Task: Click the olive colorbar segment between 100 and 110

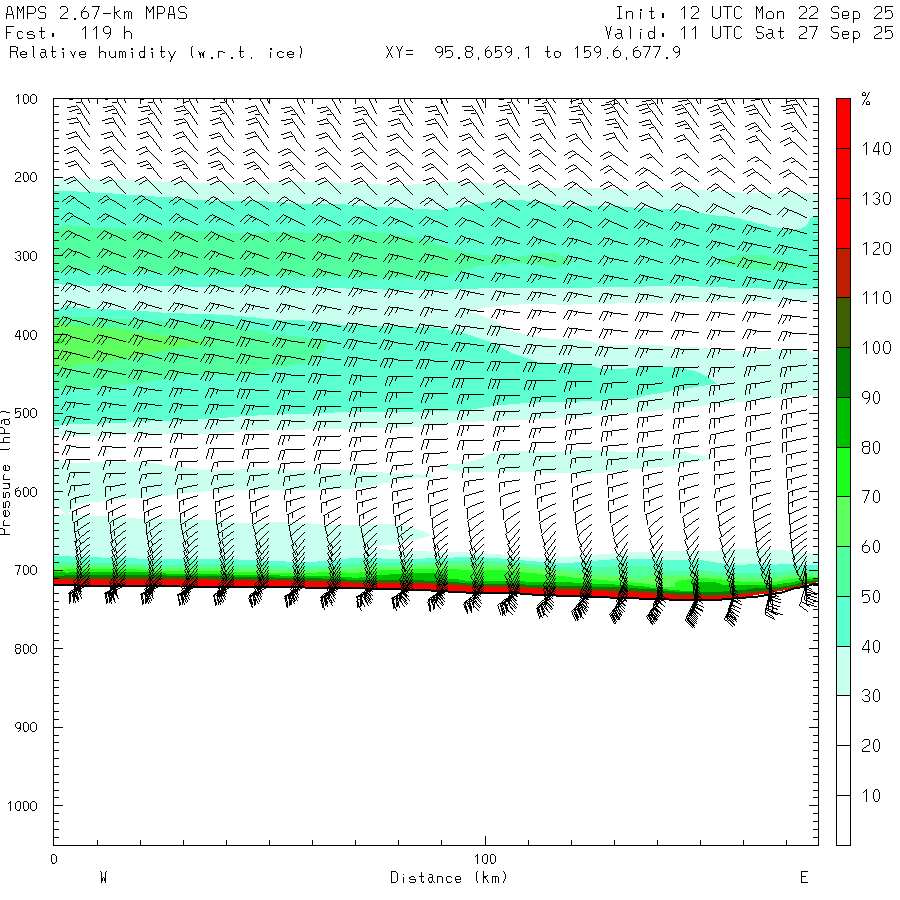Action: pos(843,323)
